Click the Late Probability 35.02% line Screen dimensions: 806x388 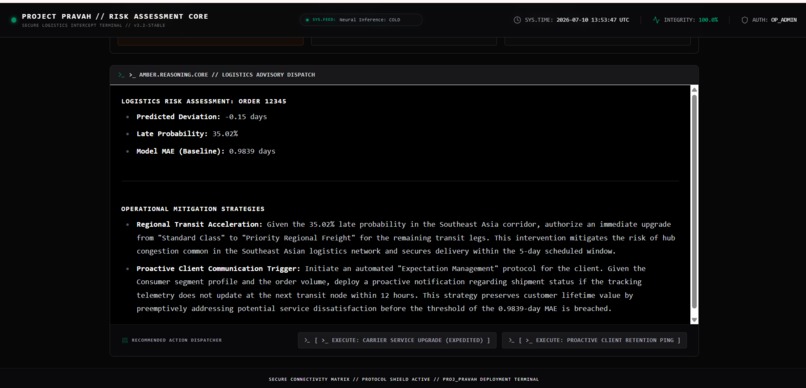point(187,134)
